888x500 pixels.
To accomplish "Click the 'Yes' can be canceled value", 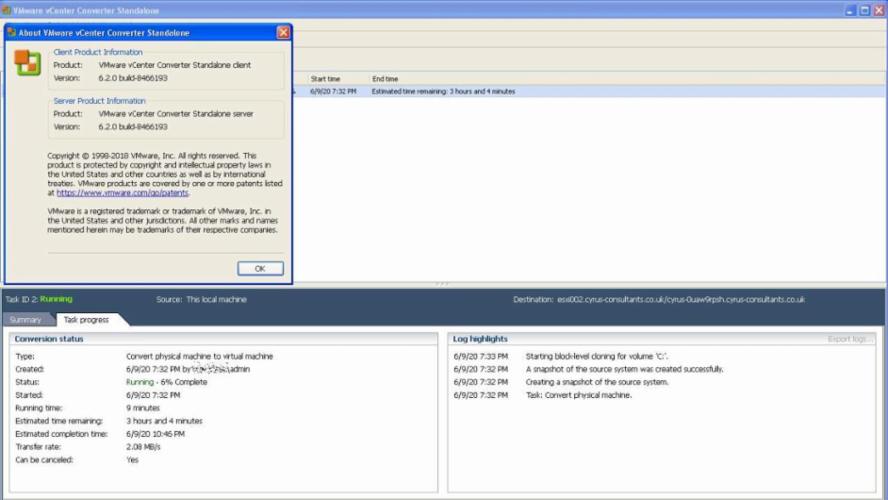I will point(132,460).
